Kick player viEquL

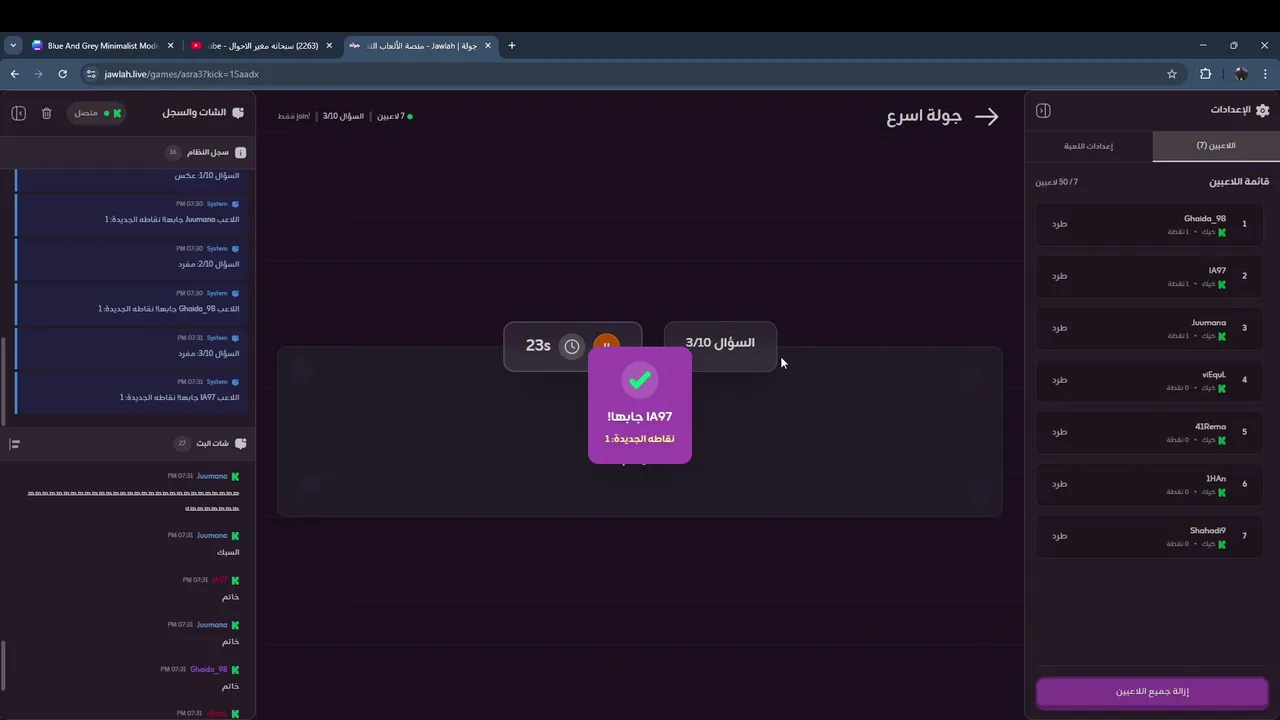1059,380
